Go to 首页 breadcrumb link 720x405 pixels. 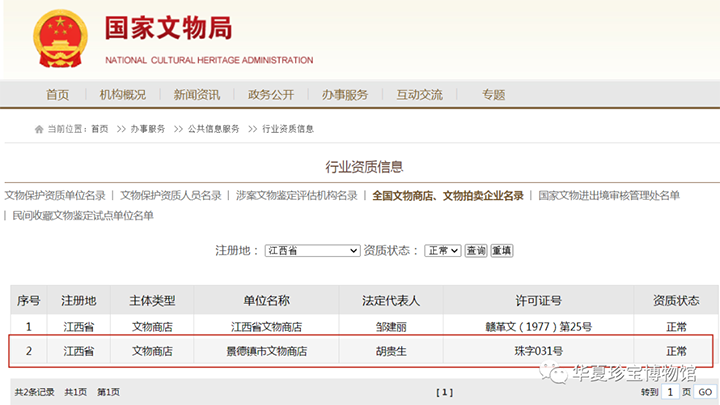pyautogui.click(x=100, y=129)
